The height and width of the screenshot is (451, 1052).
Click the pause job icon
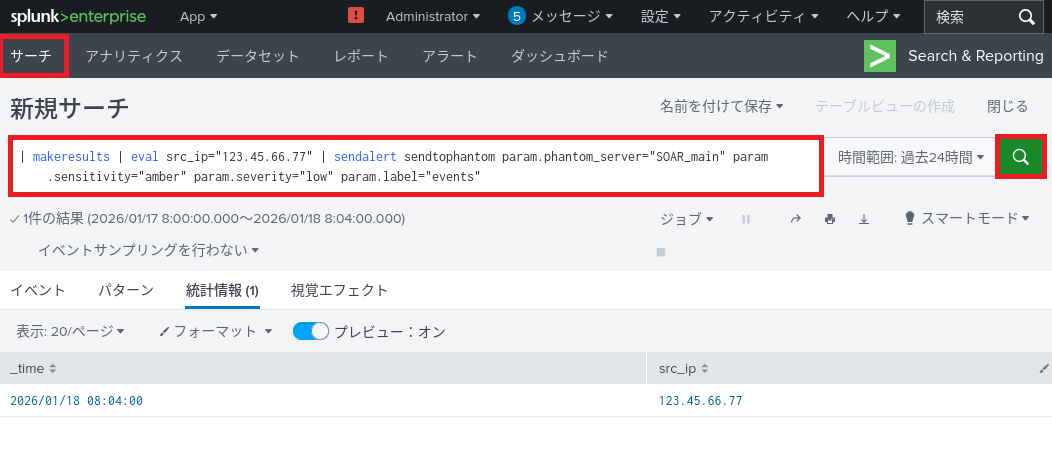(746, 219)
